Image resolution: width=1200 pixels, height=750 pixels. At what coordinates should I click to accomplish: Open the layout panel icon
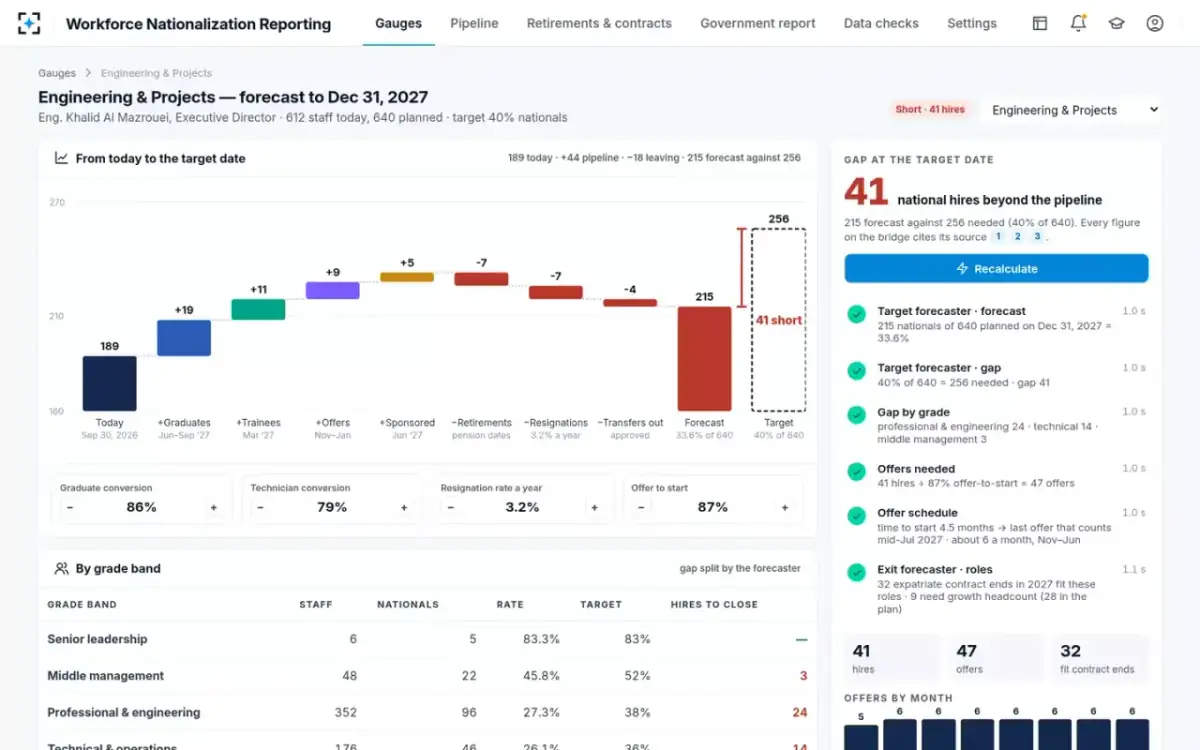1040,23
